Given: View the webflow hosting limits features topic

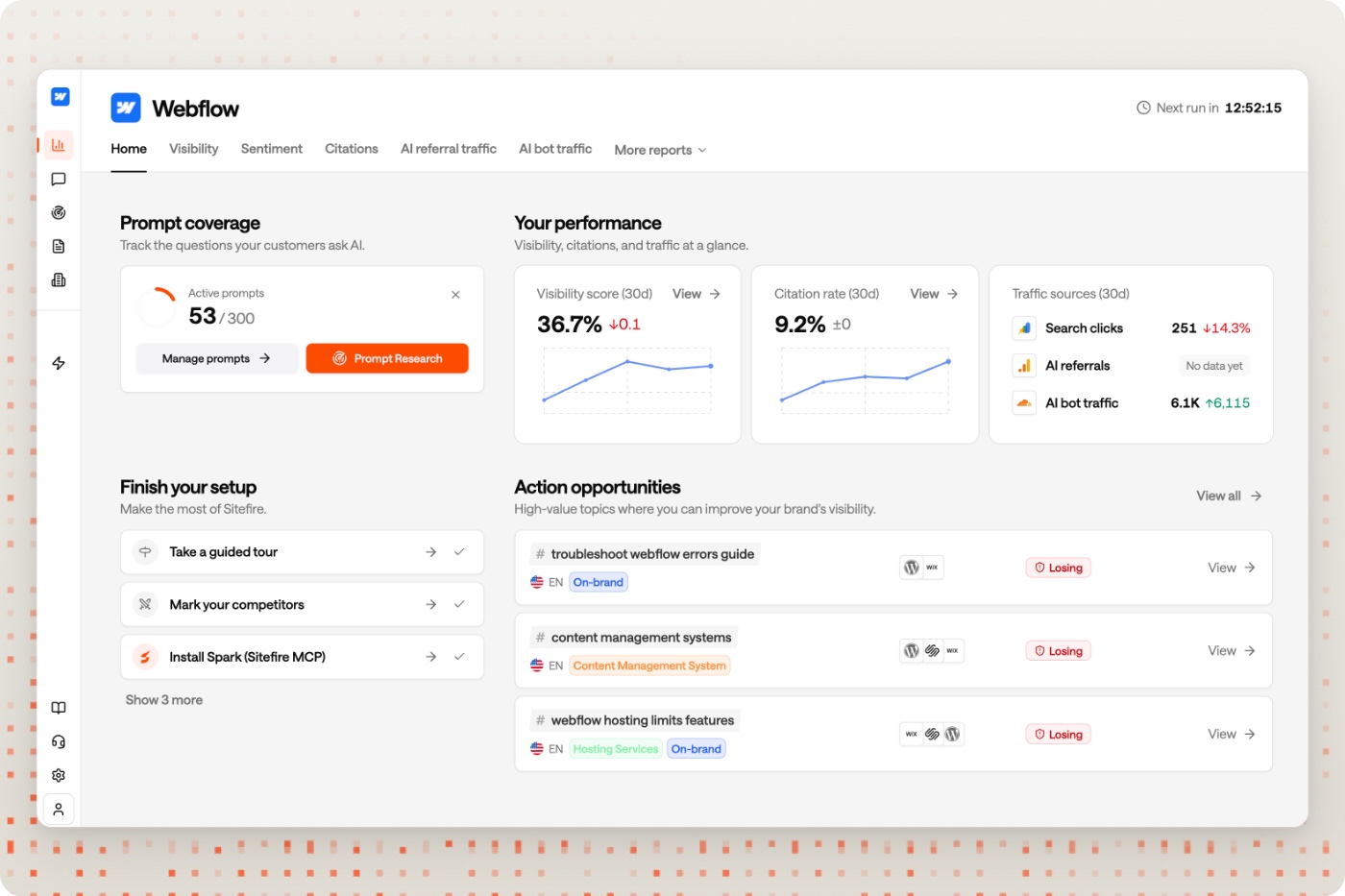Looking at the screenshot, I should (1232, 735).
